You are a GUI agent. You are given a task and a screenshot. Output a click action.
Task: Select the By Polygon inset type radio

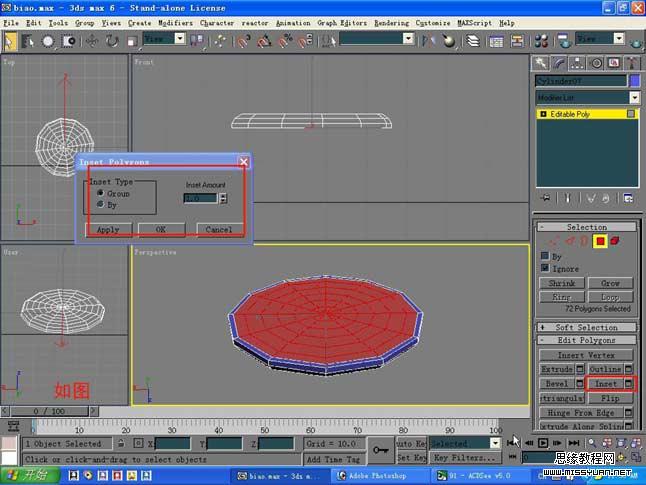100,204
